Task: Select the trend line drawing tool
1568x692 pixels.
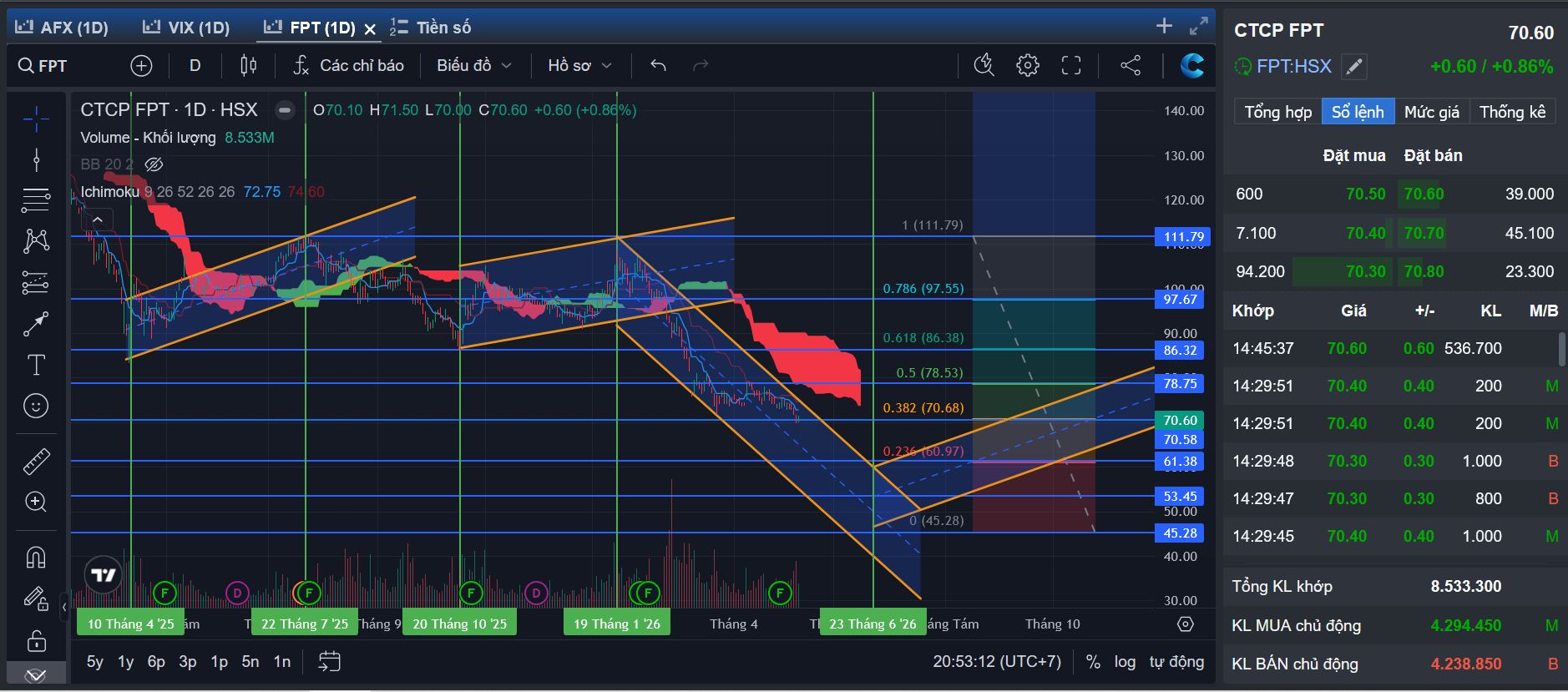Action: (36, 159)
